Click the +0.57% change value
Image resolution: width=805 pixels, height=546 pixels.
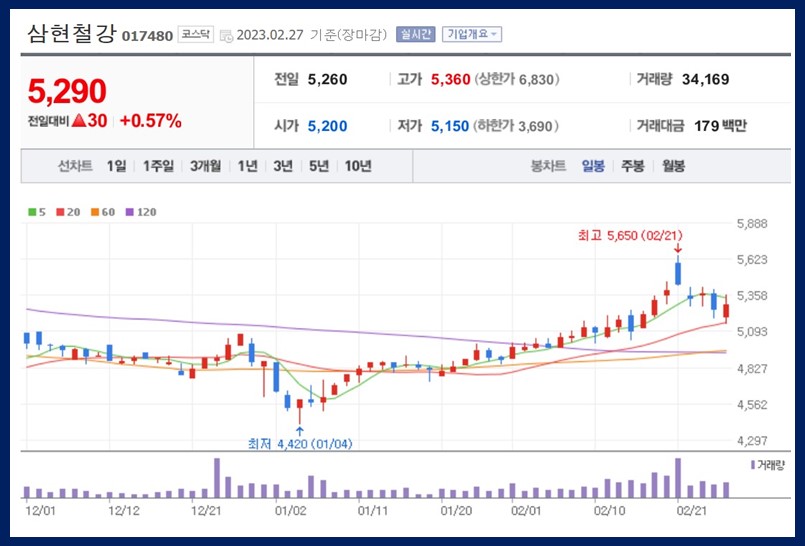coord(150,121)
